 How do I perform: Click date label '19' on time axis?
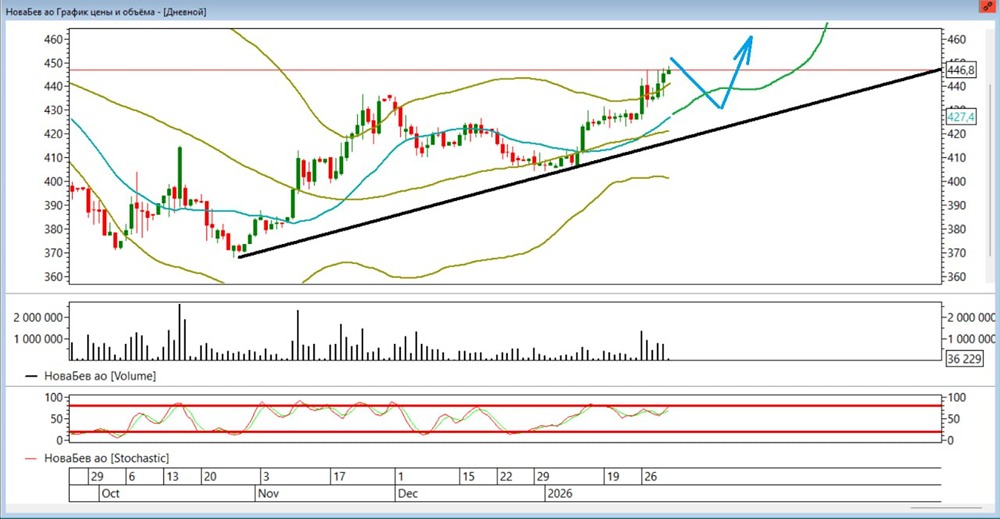click(613, 476)
